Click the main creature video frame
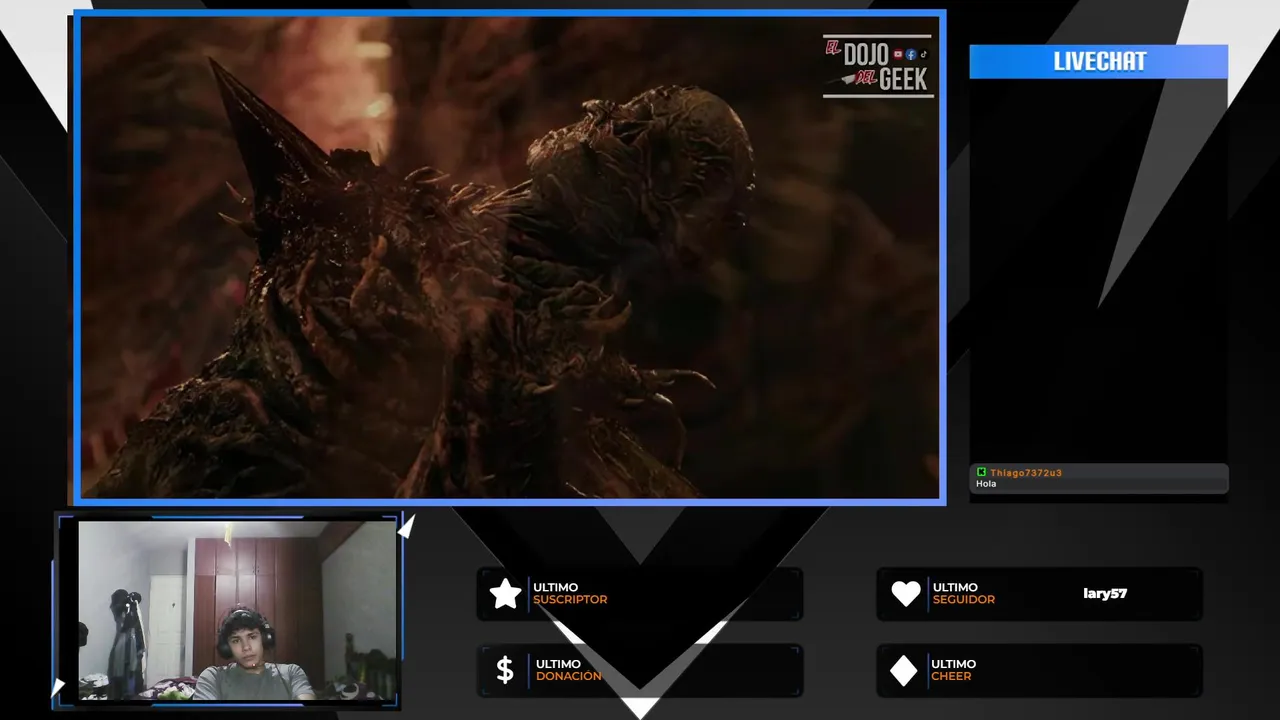1280x720 pixels. tap(509, 257)
